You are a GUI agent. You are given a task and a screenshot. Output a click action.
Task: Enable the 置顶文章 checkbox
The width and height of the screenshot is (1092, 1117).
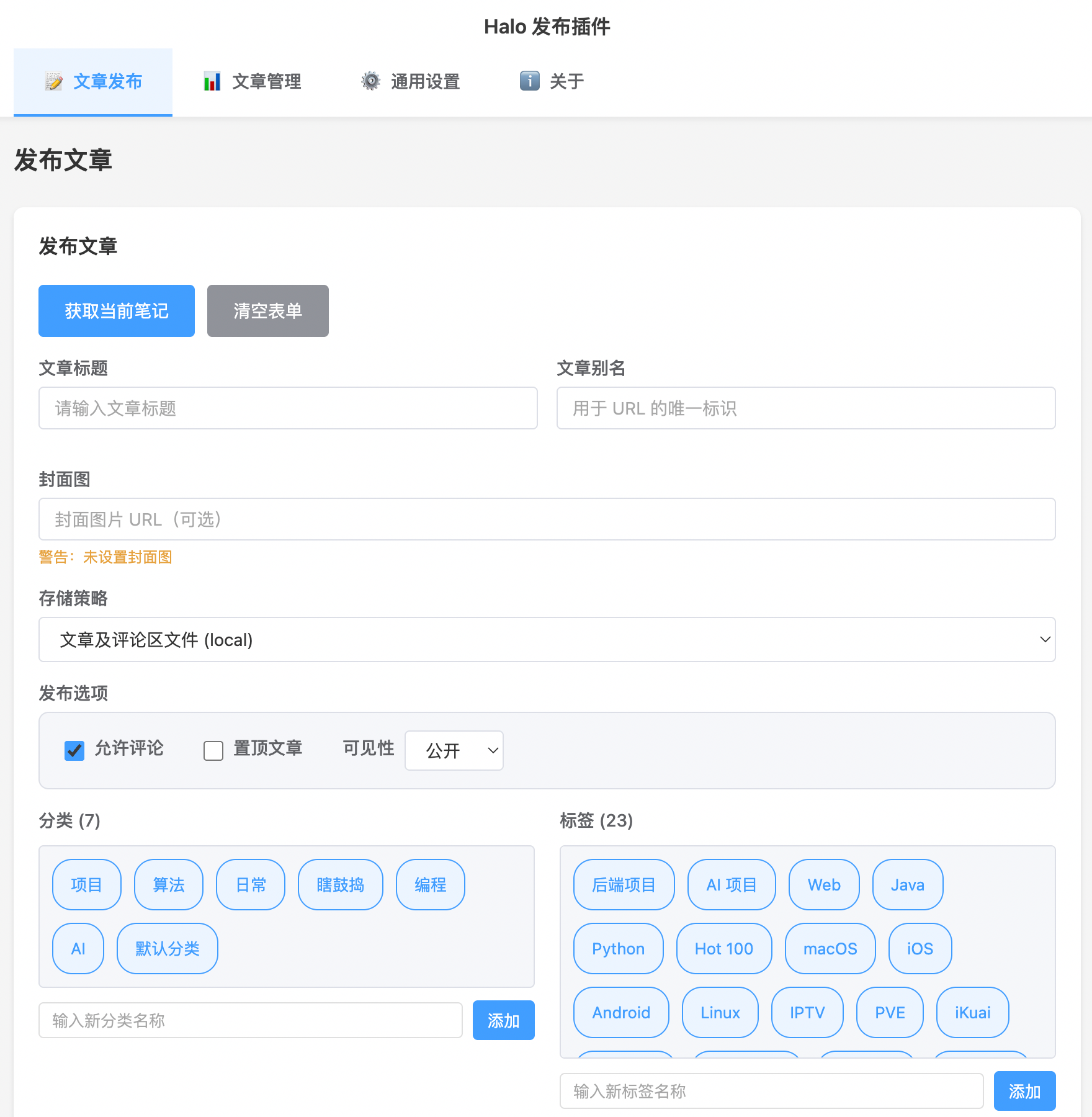pos(213,751)
